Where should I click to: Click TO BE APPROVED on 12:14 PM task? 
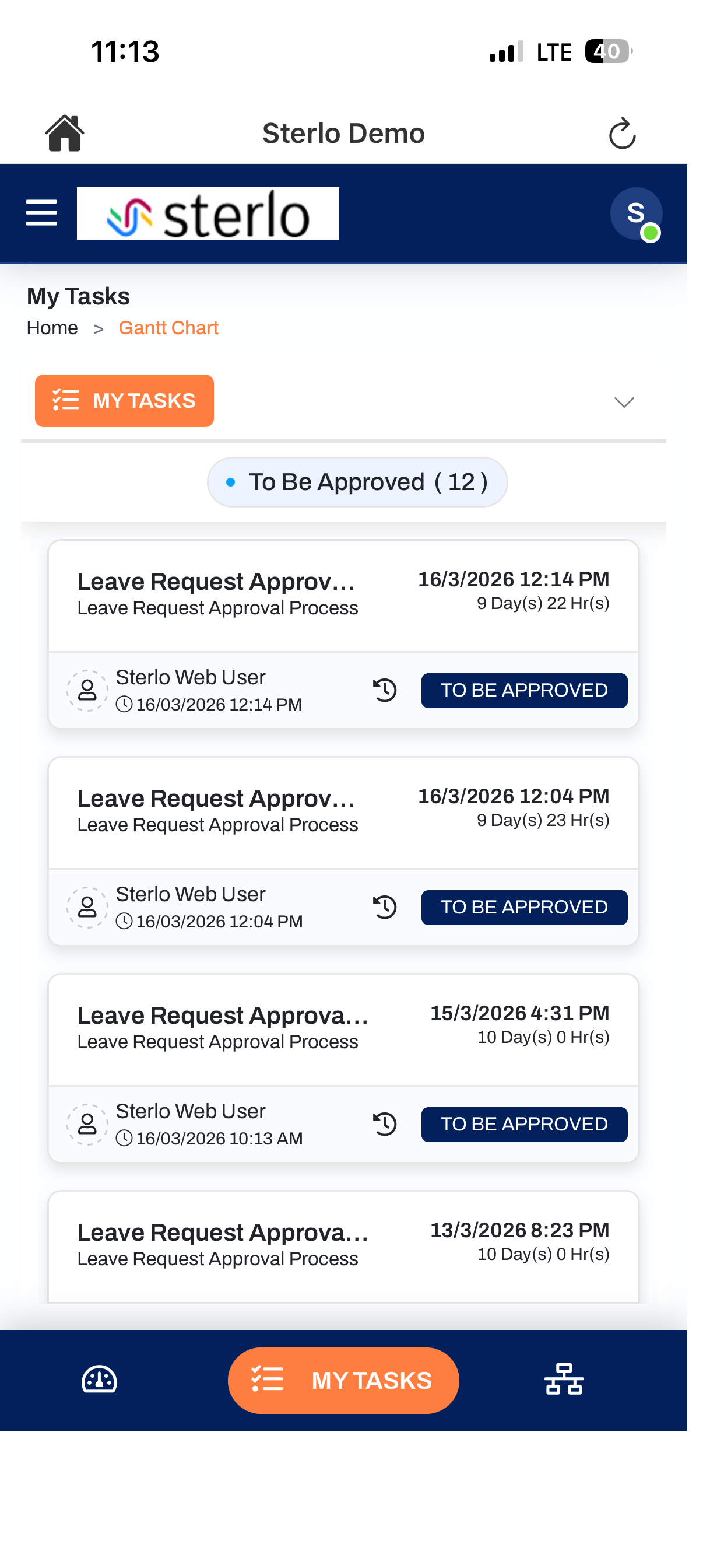pos(525,690)
